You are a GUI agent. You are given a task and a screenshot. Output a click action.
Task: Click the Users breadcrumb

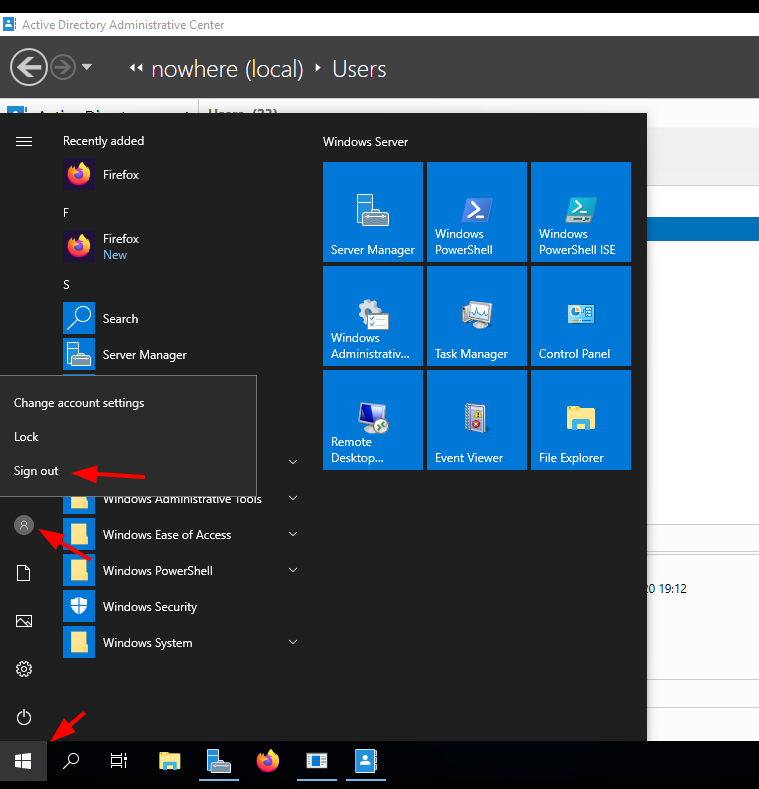(359, 69)
